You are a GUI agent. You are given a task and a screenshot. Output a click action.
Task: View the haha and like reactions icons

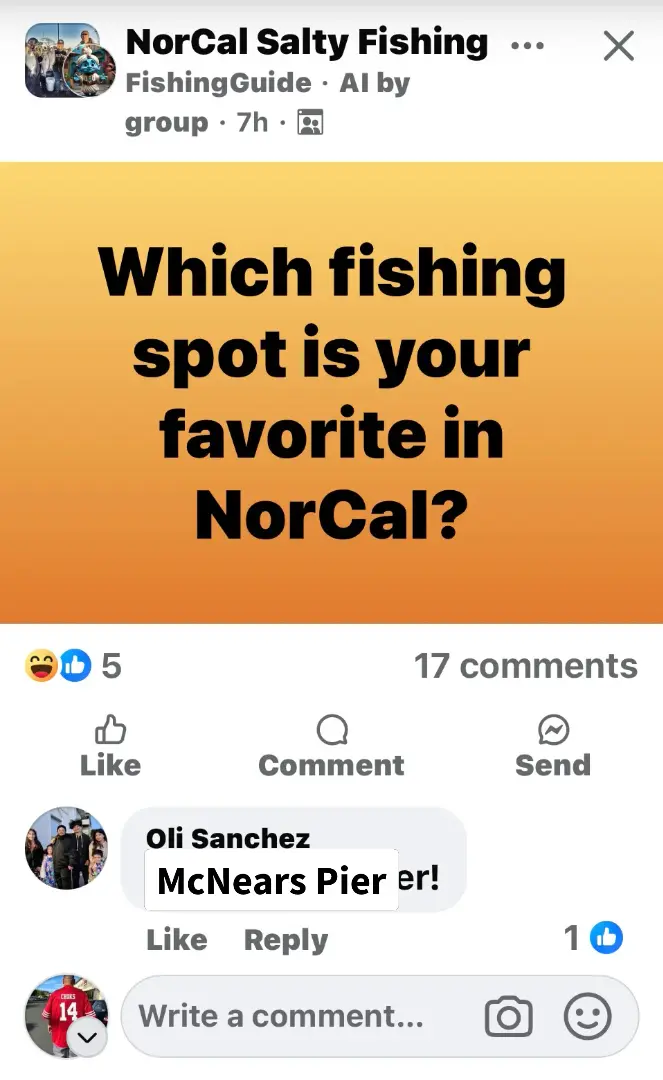click(x=57, y=665)
